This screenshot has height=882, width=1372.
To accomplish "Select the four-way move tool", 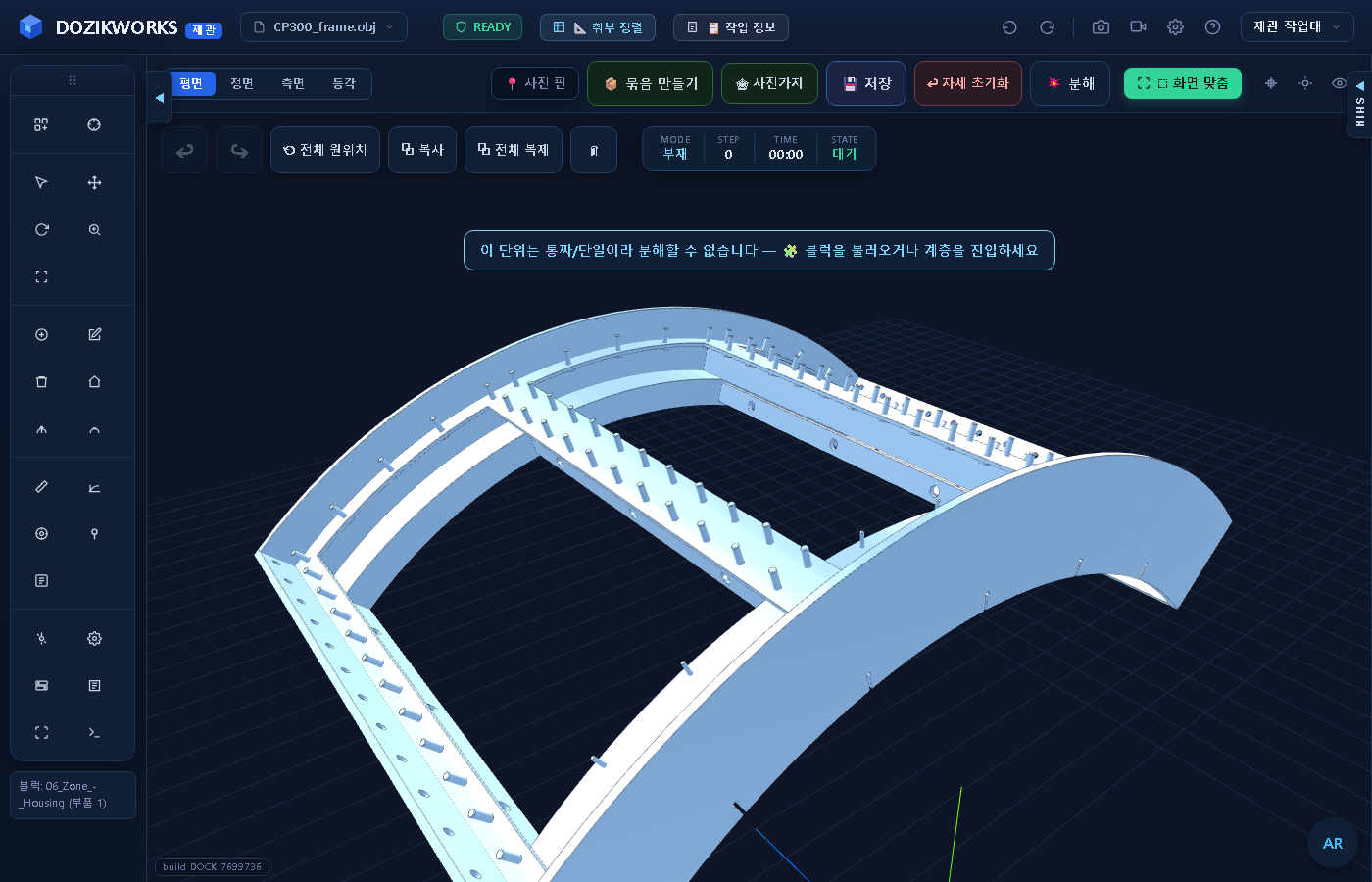I will point(94,183).
